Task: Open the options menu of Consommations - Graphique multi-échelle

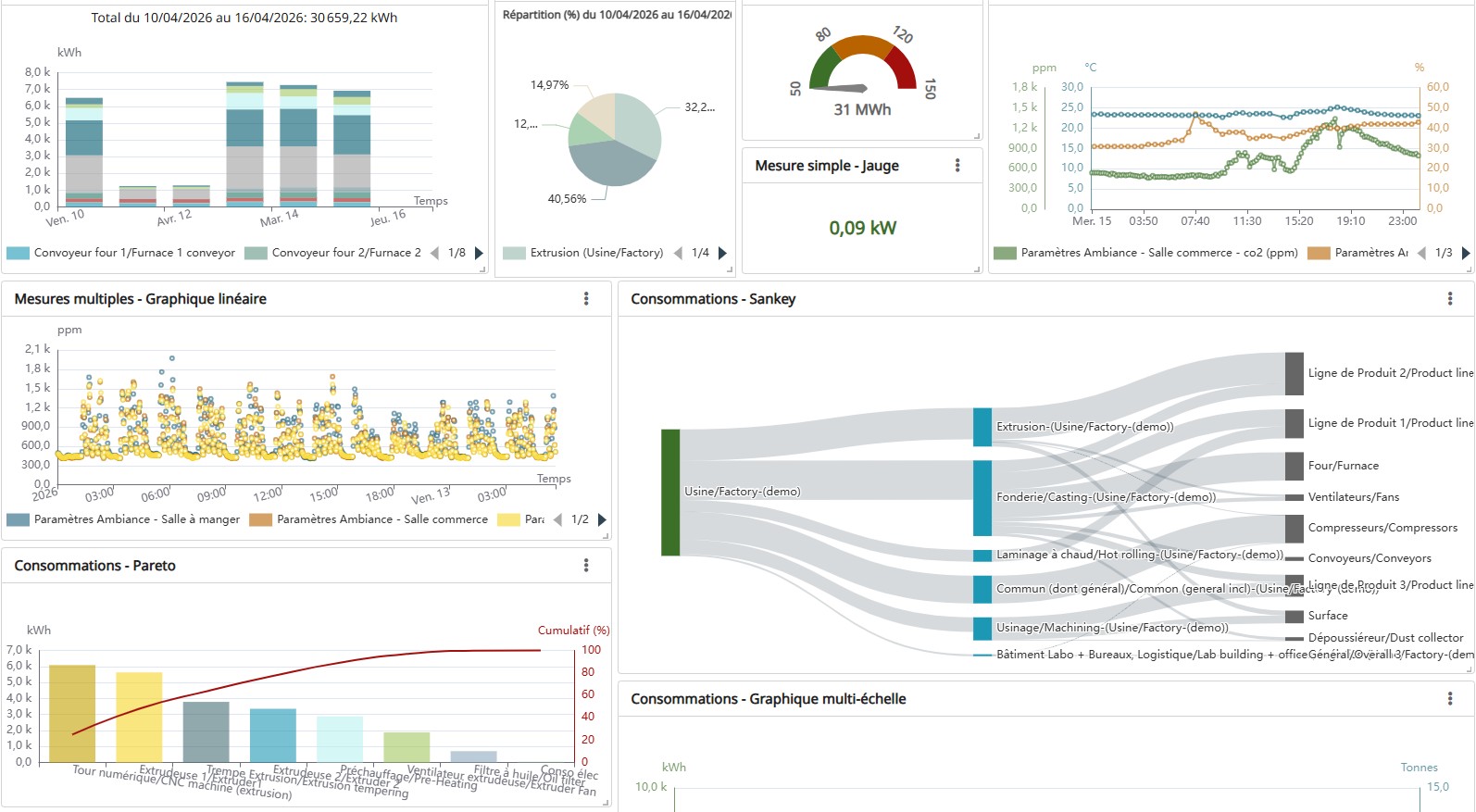Action: pyautogui.click(x=1450, y=699)
